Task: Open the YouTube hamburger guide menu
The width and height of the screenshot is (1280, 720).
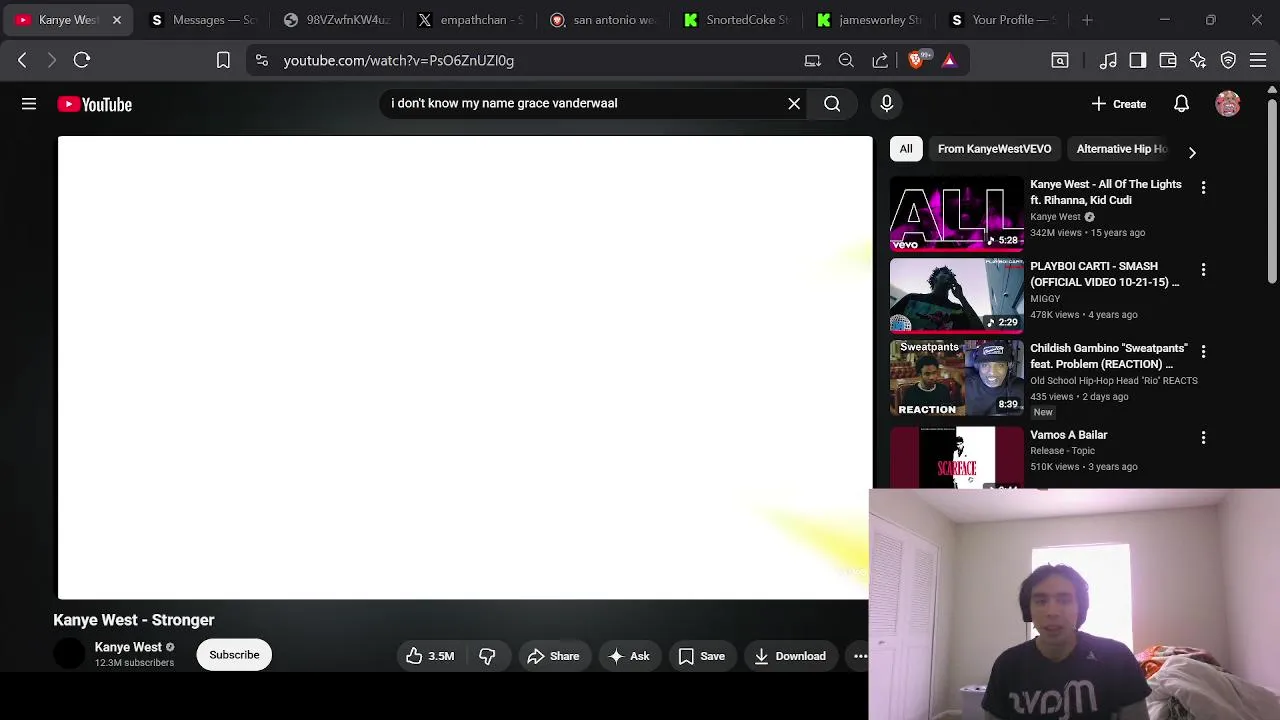Action: 29,104
